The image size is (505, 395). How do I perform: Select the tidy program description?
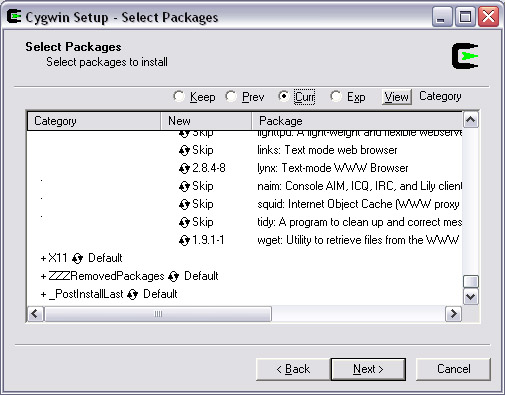(x=359, y=222)
